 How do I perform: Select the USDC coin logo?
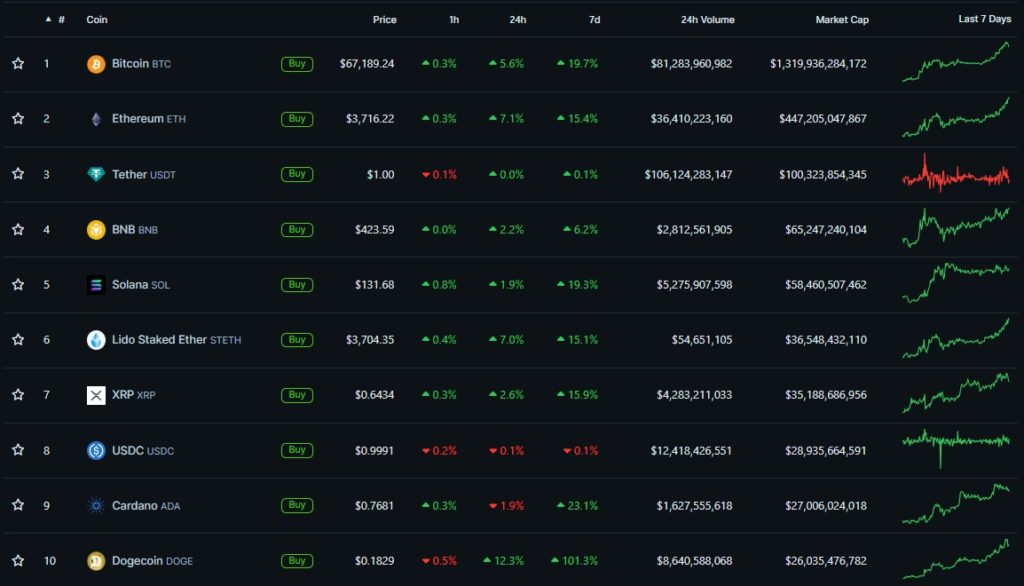96,450
